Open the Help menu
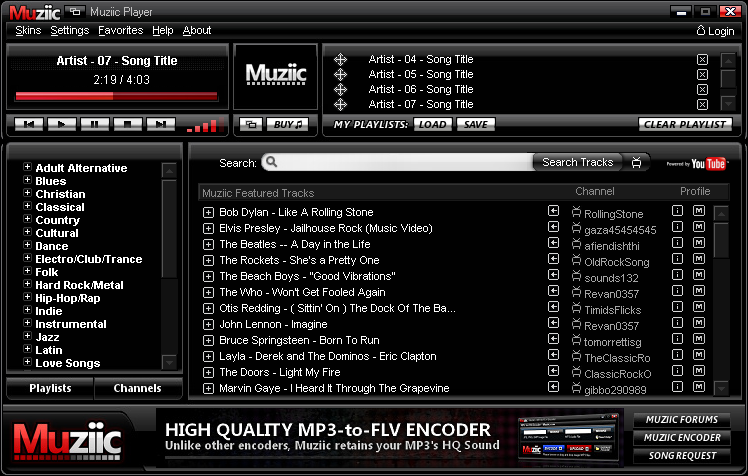This screenshot has width=748, height=476. (x=163, y=31)
